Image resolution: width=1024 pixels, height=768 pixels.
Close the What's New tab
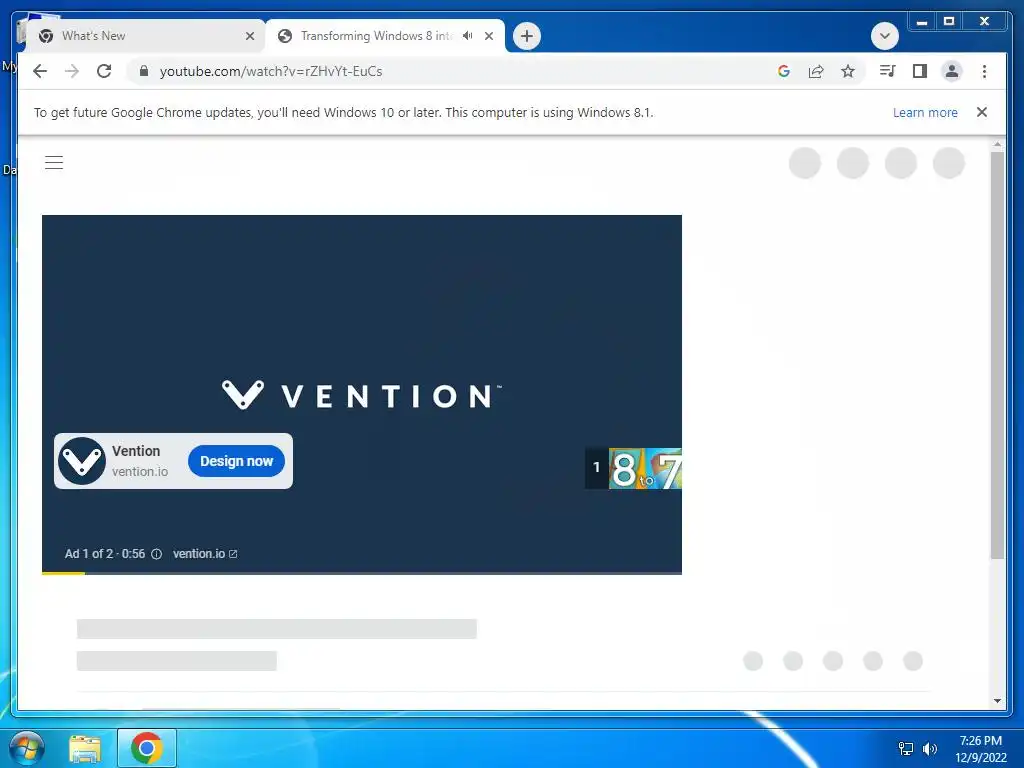coord(249,36)
